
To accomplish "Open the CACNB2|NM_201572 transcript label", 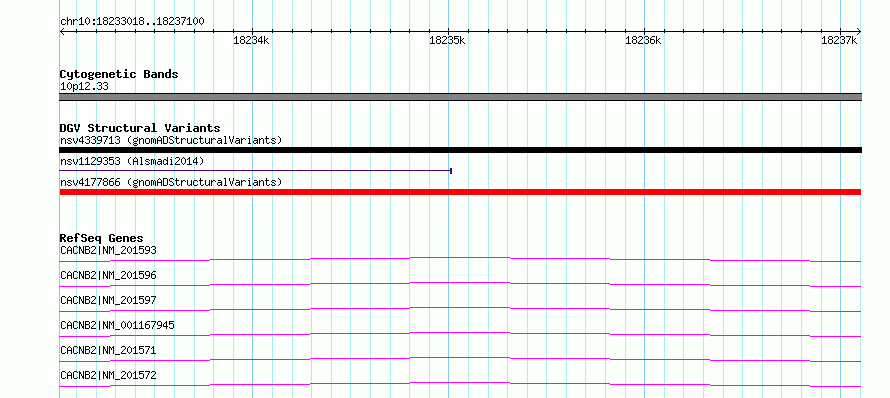I will pos(108,375).
